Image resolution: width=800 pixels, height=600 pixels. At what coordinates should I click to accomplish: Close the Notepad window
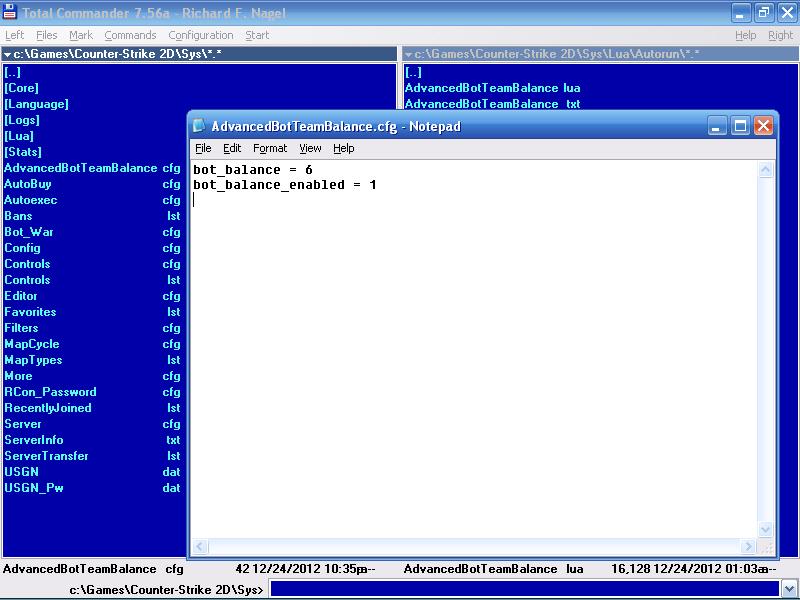(x=763, y=126)
